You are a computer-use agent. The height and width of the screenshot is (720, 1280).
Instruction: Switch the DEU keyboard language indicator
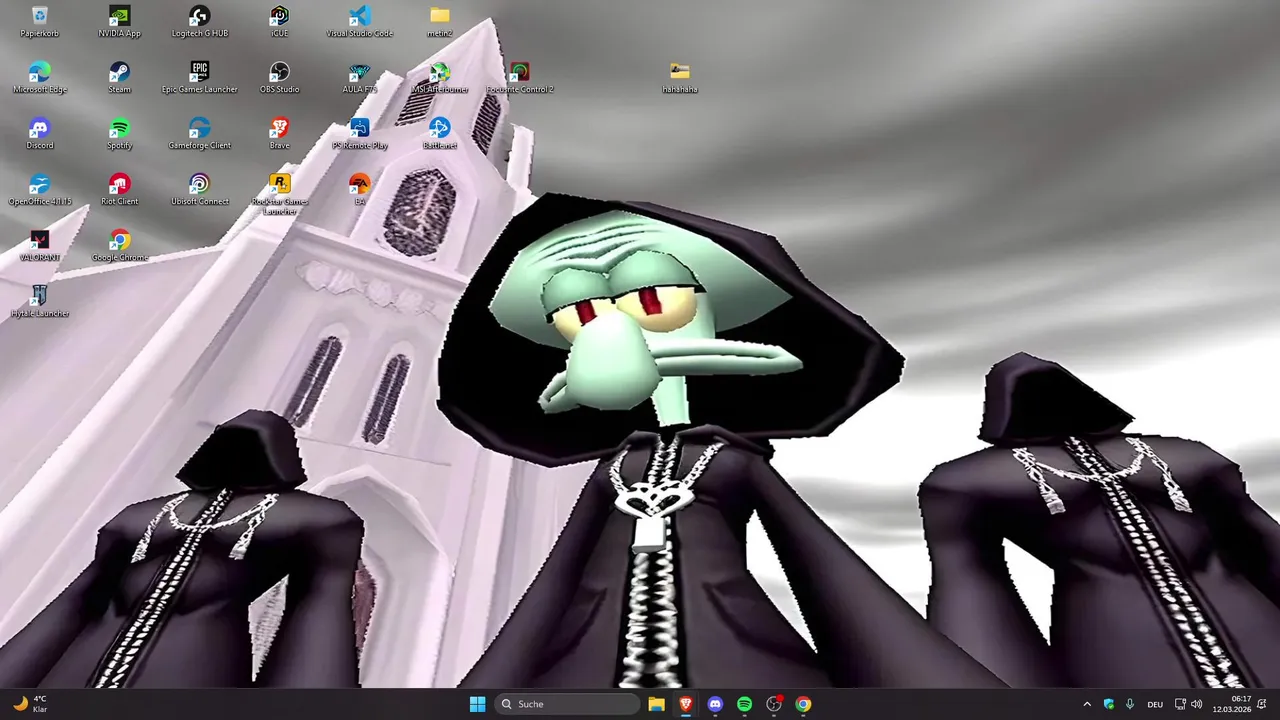click(x=1155, y=704)
